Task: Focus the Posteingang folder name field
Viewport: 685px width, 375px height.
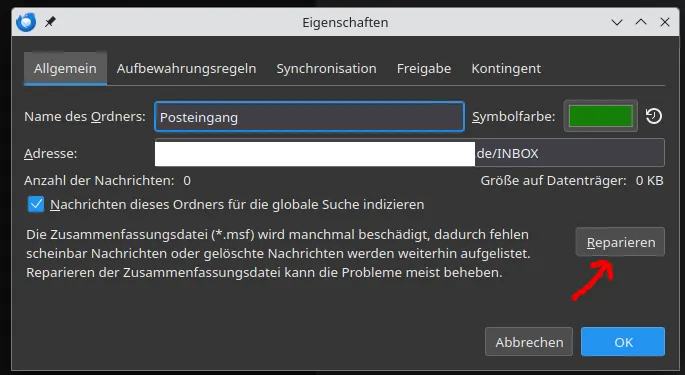Action: pos(309,117)
